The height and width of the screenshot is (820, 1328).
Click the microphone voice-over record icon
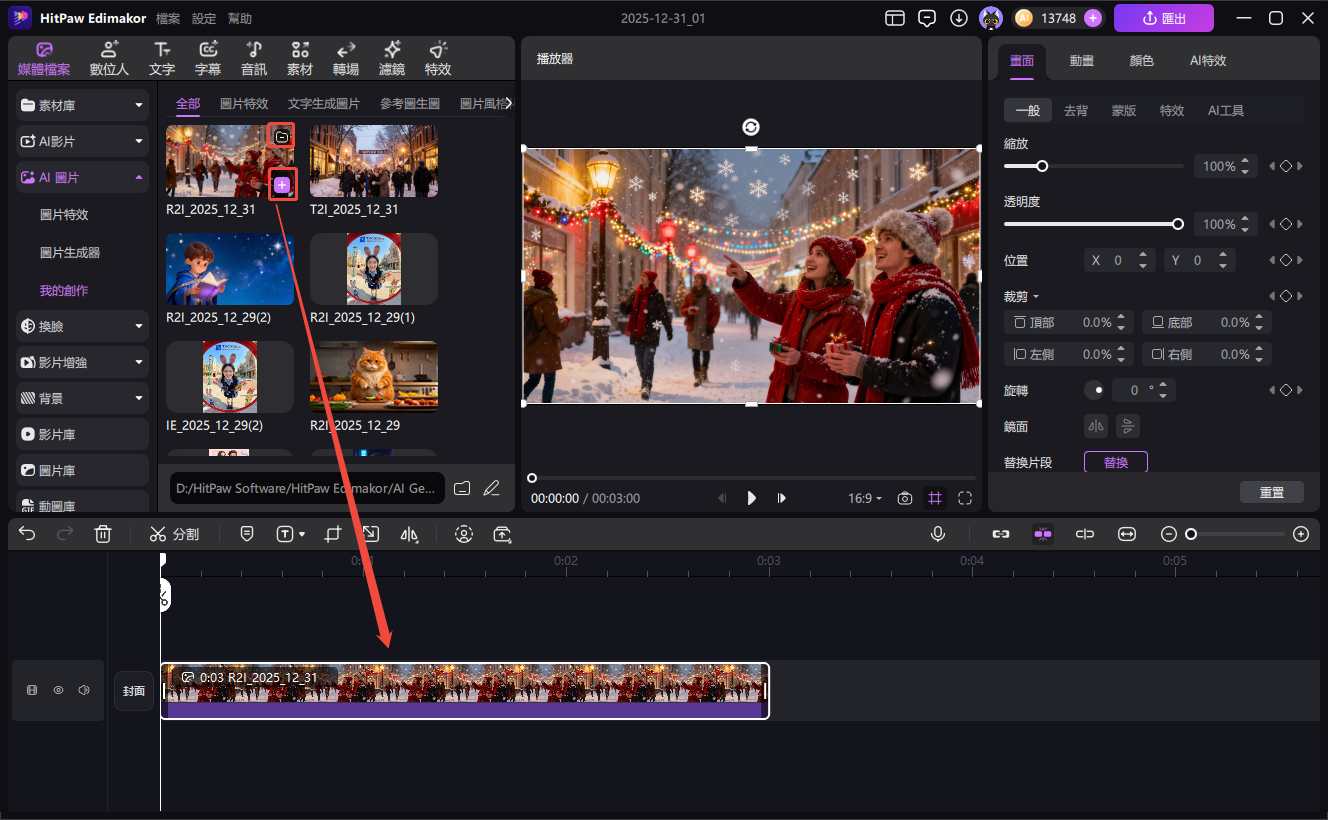pos(938,534)
